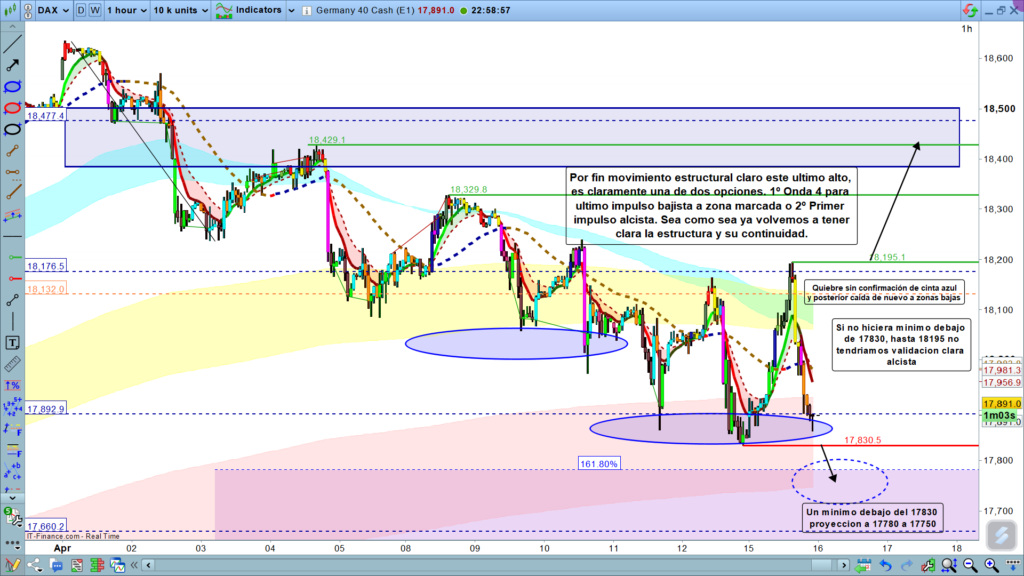Expand the 10 k units dropdown
Image resolution: width=1024 pixels, height=576 pixels.
(179, 10)
